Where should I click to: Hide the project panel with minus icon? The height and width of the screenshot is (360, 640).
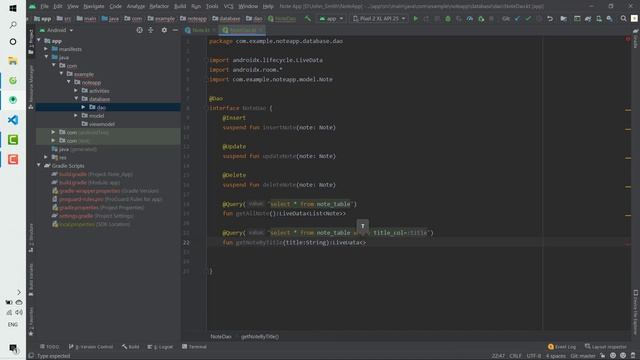(x=175, y=30)
